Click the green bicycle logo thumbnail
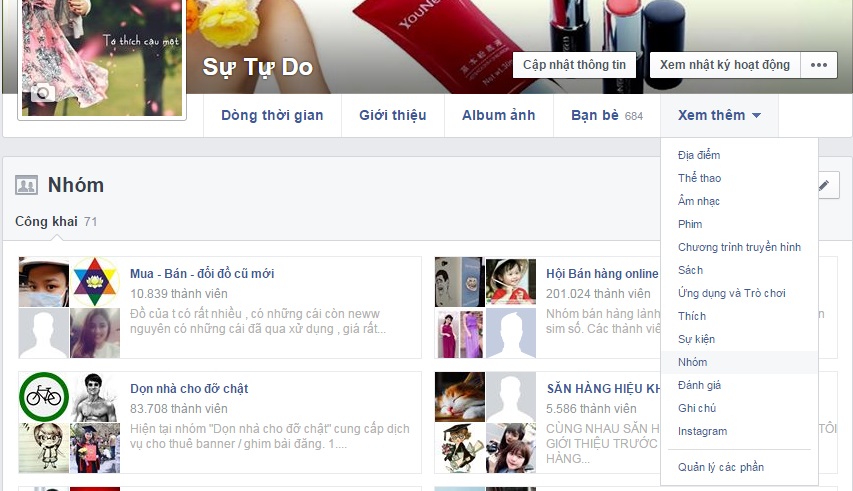 (44, 397)
